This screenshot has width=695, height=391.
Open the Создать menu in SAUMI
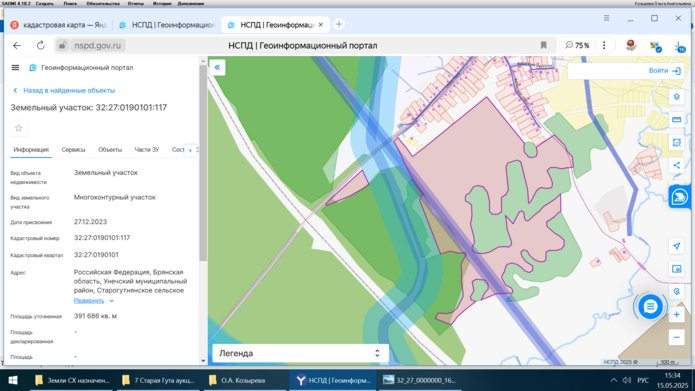44,3
